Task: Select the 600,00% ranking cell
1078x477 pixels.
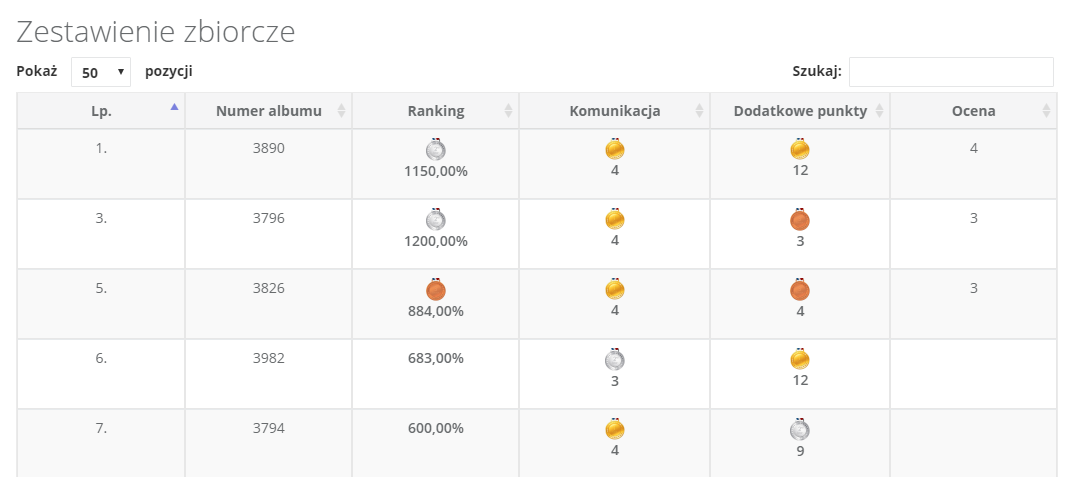Action: point(436,443)
